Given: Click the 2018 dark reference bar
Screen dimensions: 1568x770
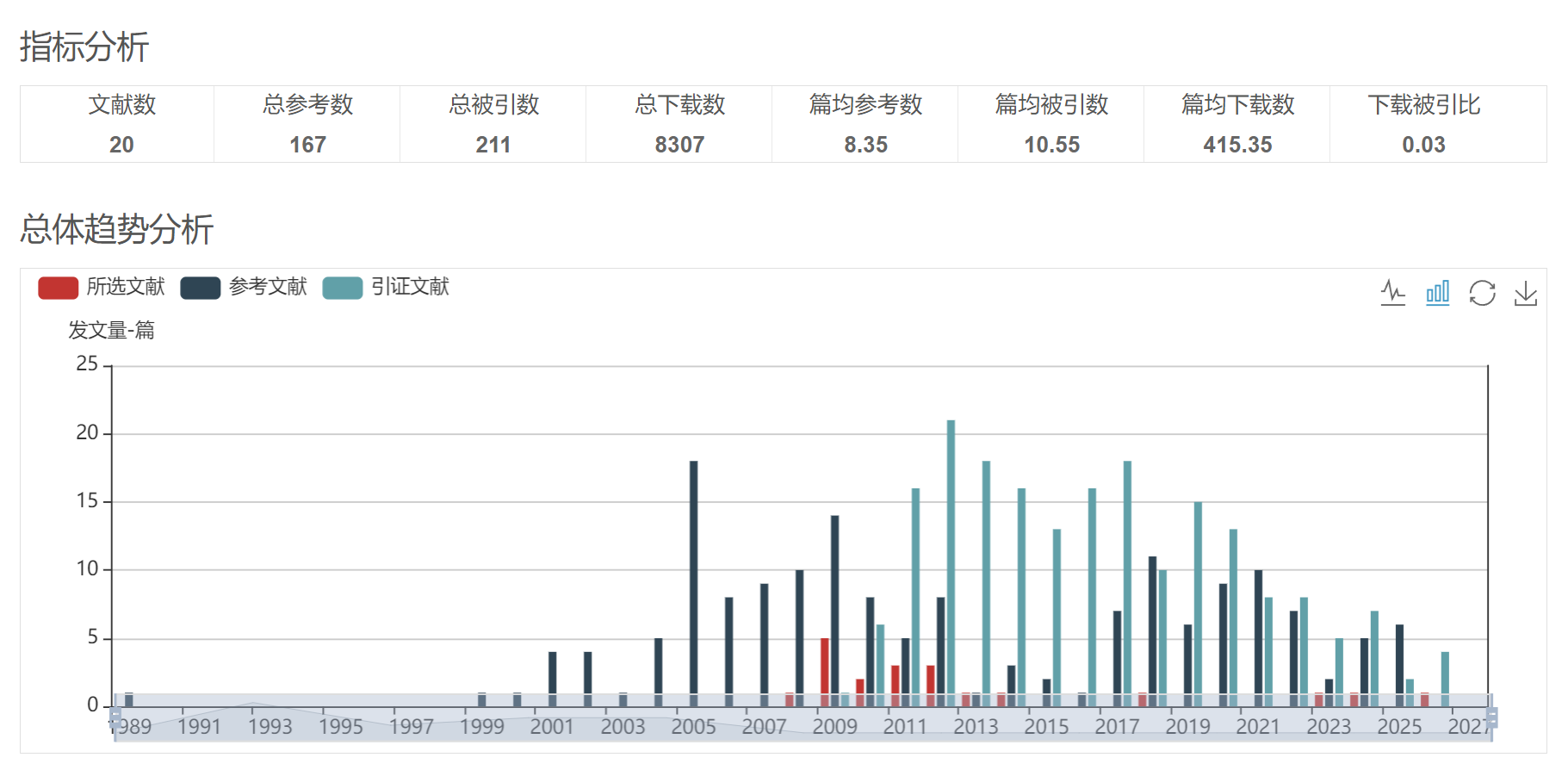Looking at the screenshot, I should pos(1152,631).
